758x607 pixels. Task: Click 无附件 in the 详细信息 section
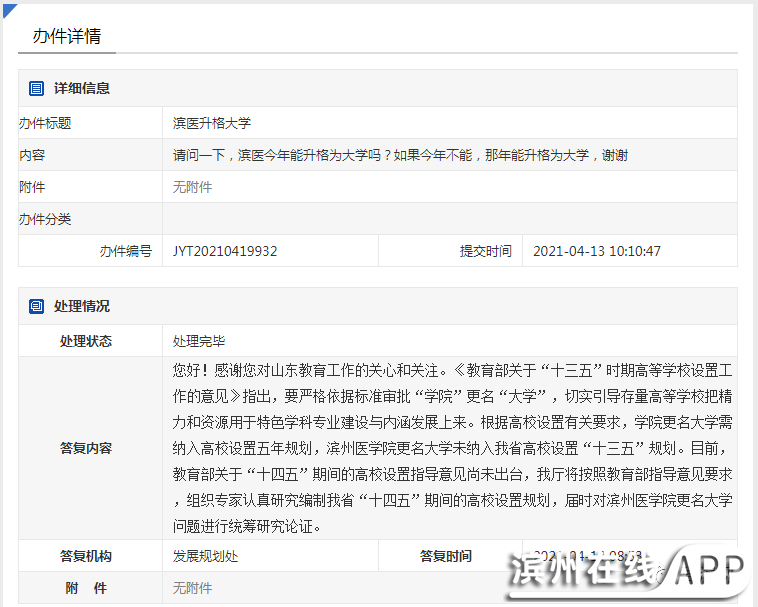click(193, 187)
